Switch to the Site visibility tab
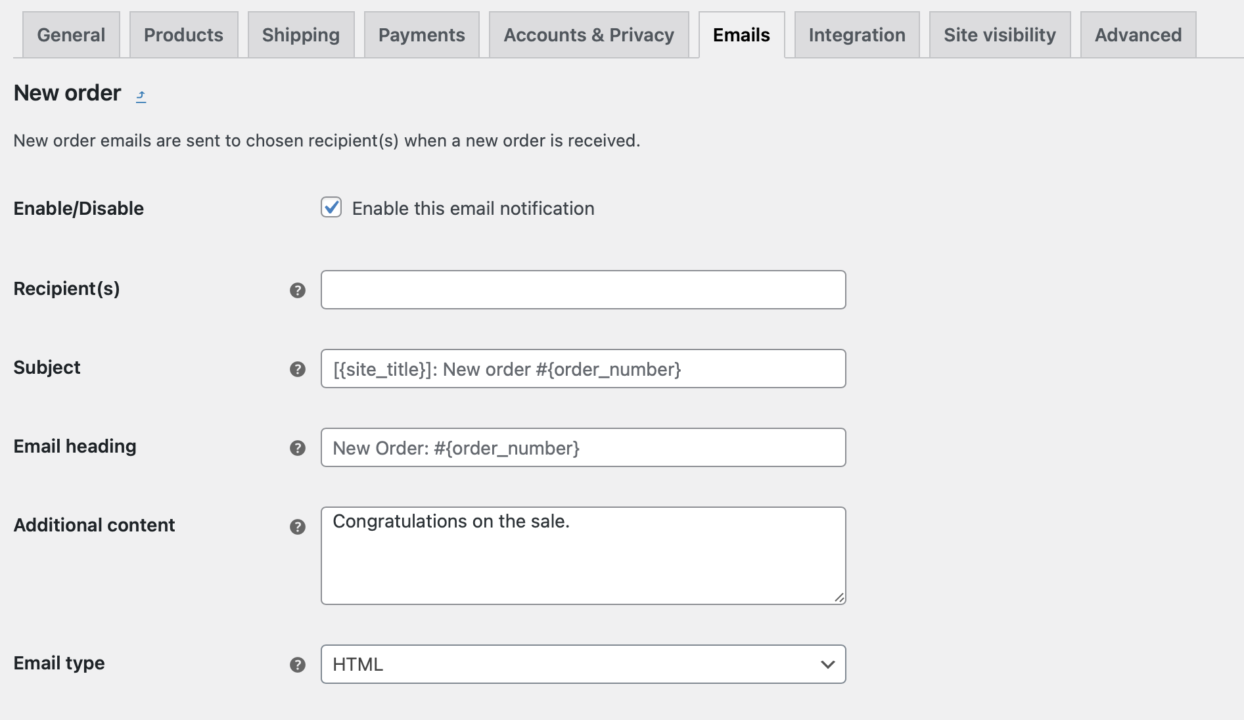Image resolution: width=1244 pixels, height=720 pixels. pos(999,34)
